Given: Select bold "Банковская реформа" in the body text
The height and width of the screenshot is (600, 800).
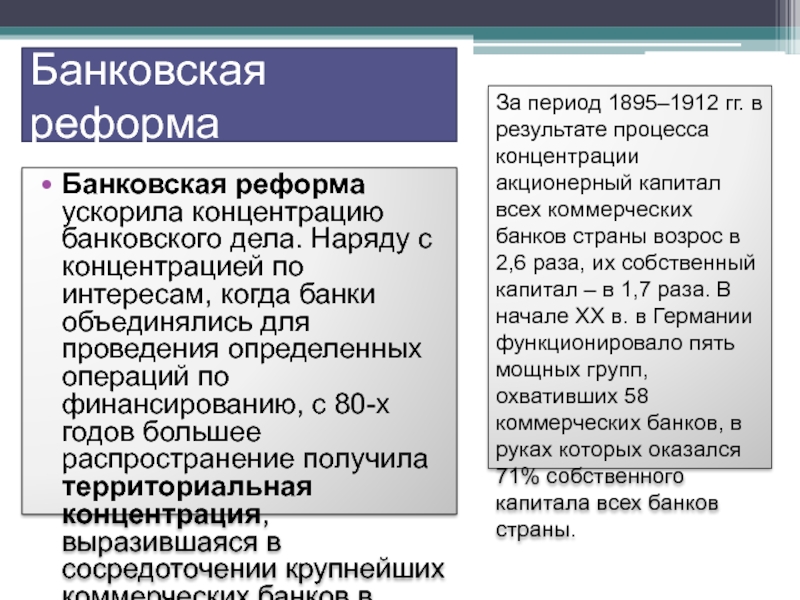Looking at the screenshot, I should (x=214, y=186).
